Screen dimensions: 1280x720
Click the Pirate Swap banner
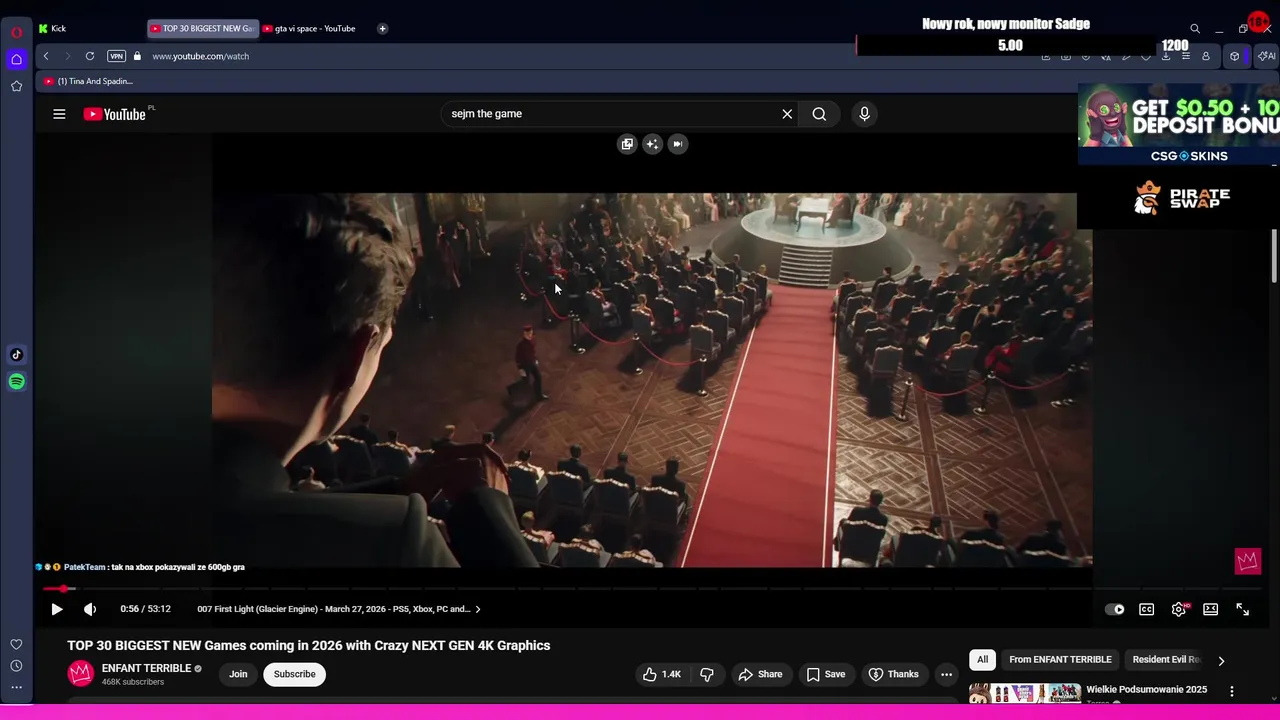coord(1180,198)
